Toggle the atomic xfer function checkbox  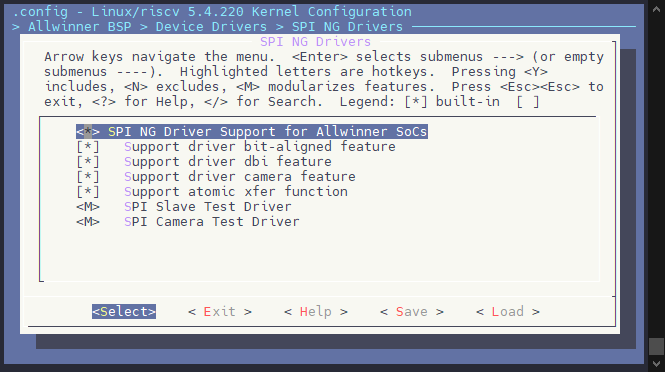point(88,192)
